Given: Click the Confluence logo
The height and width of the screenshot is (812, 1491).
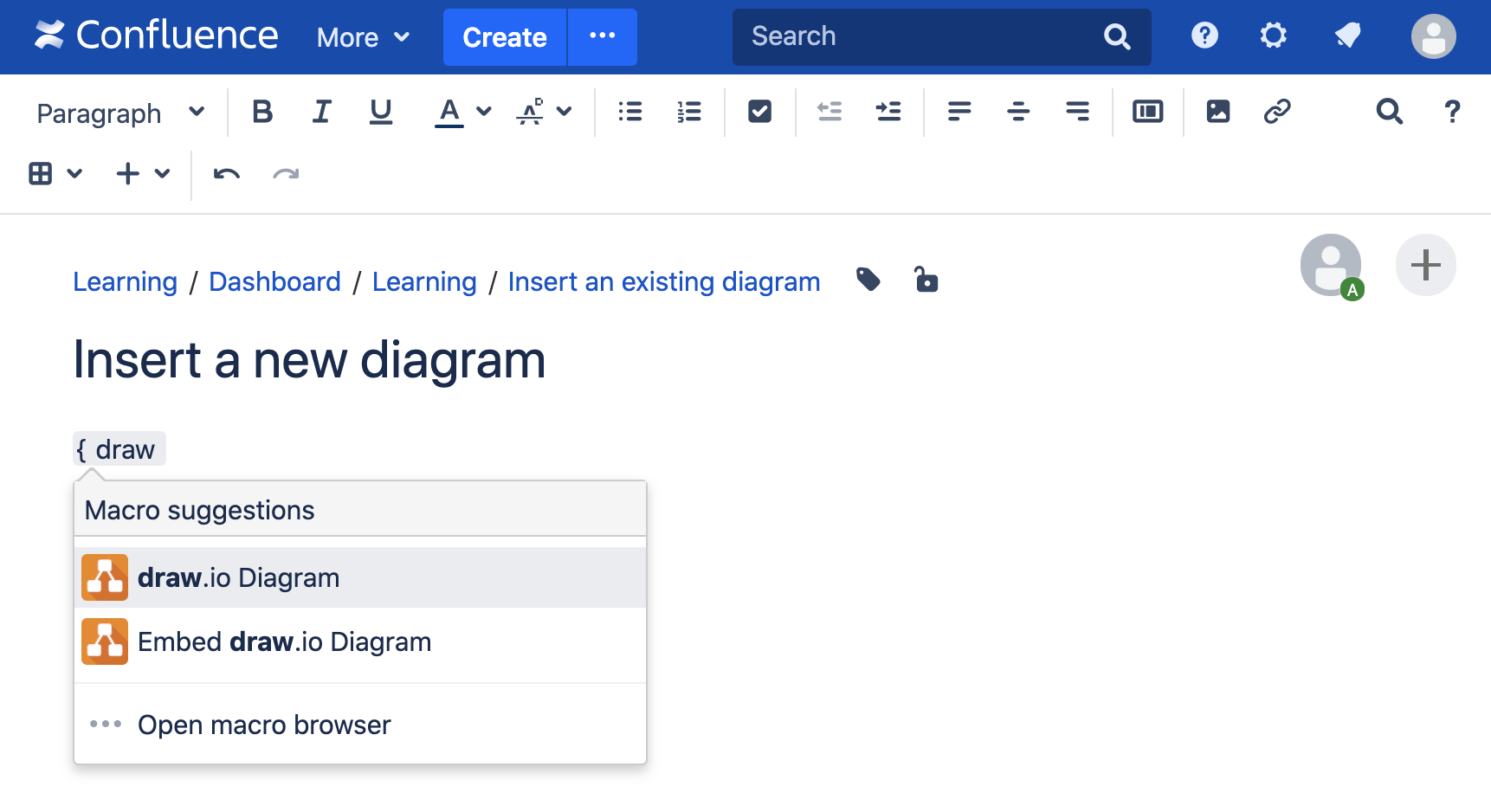Looking at the screenshot, I should (157, 36).
